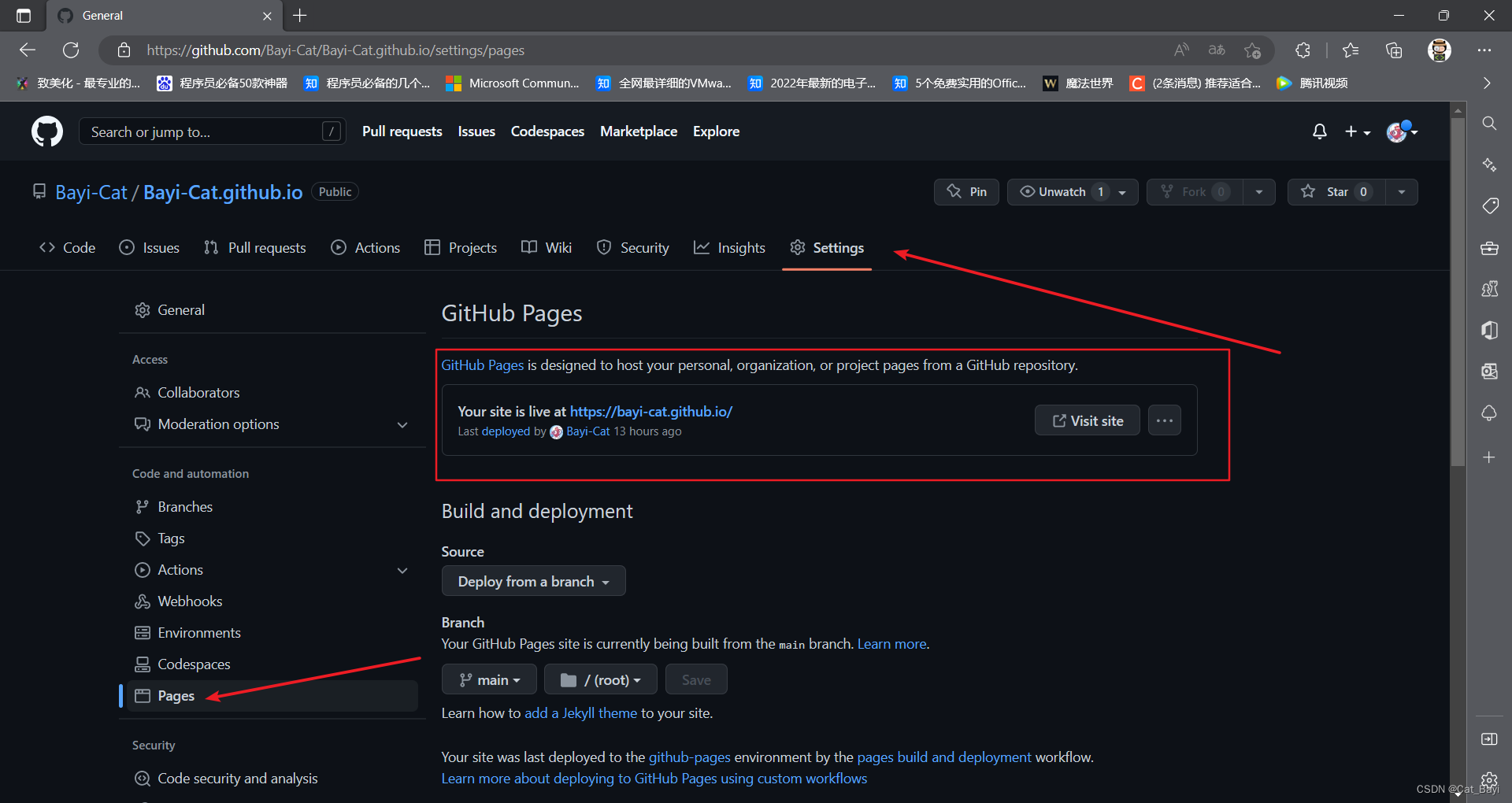Open the Unwatch notifications dropdown arrow
Screen dimensions: 1512x803
(1122, 192)
